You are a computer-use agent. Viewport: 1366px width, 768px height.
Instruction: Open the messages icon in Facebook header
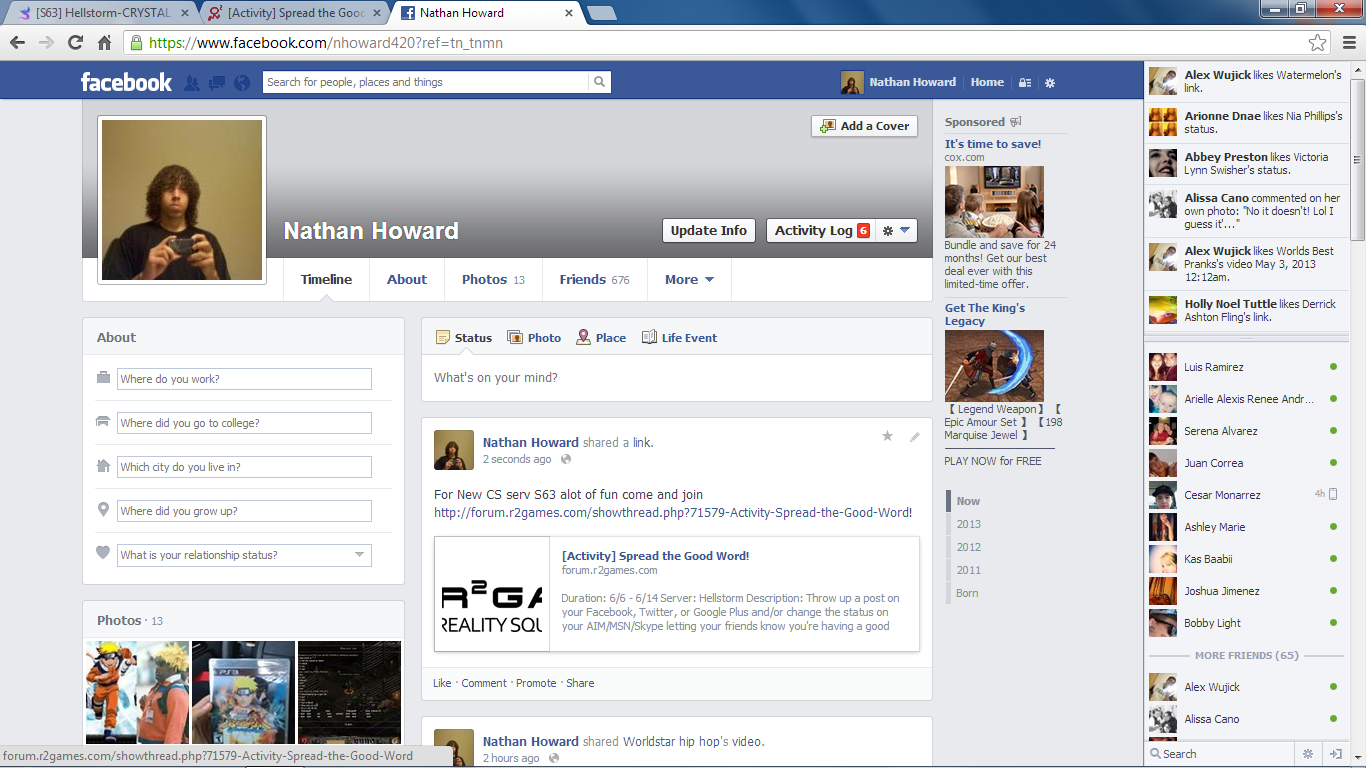pos(216,83)
